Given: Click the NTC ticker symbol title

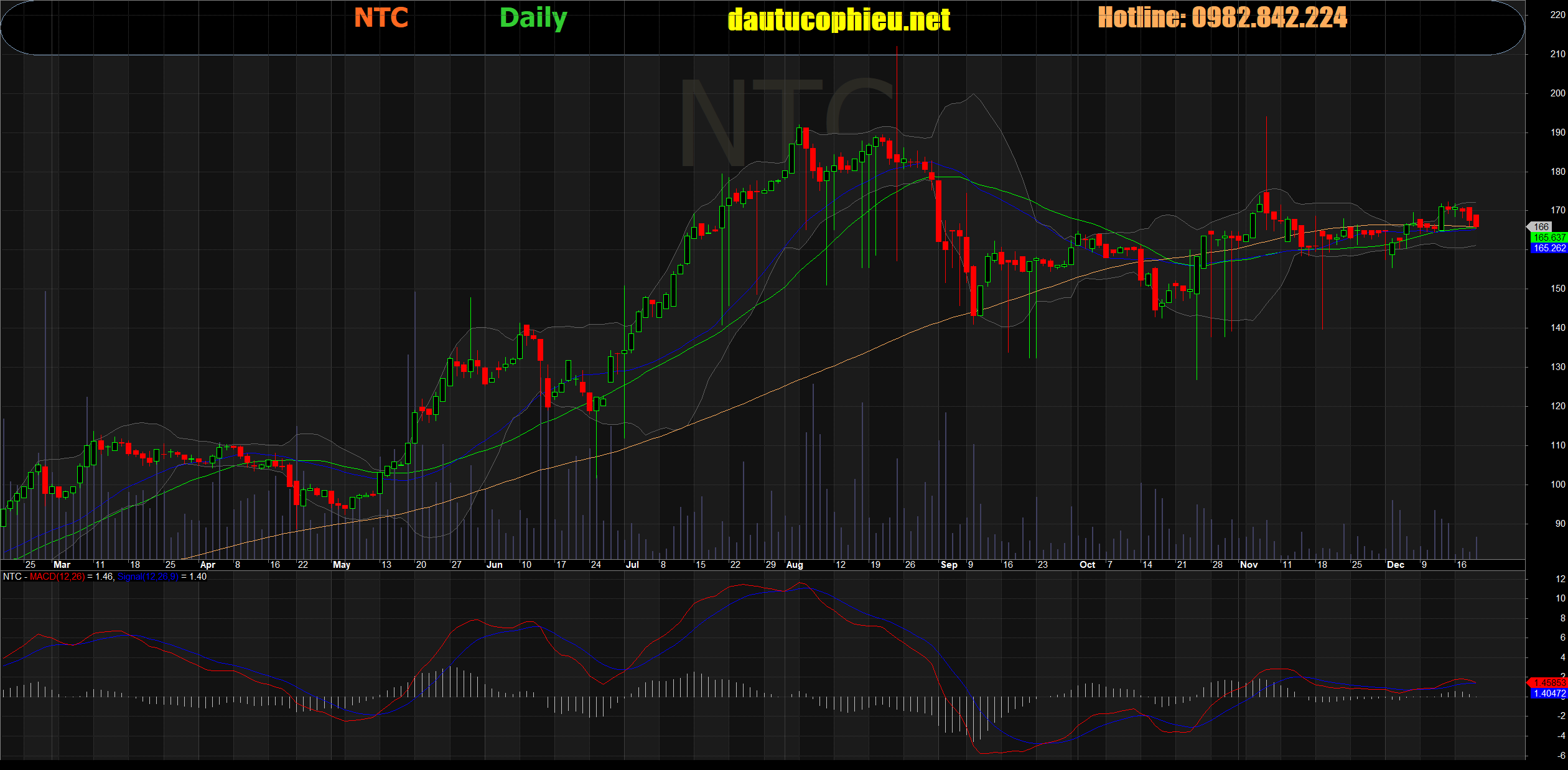Looking at the screenshot, I should (x=381, y=18).
